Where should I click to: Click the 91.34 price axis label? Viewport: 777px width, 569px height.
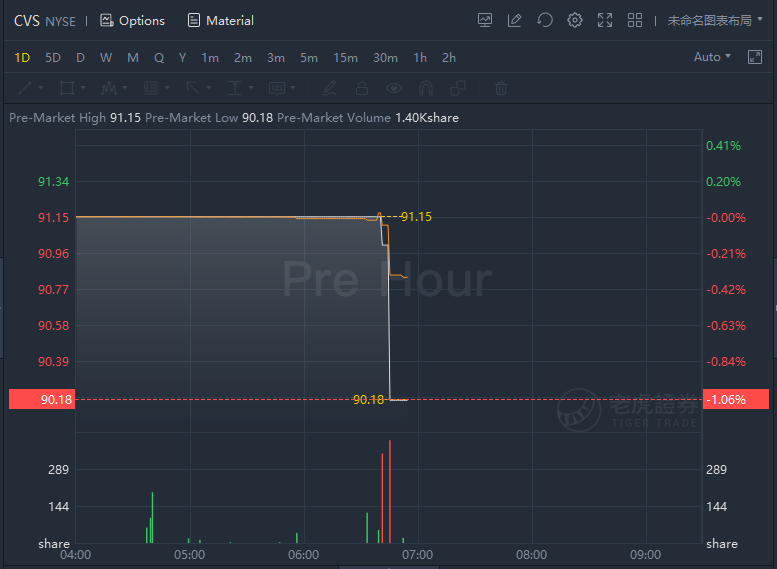54,181
